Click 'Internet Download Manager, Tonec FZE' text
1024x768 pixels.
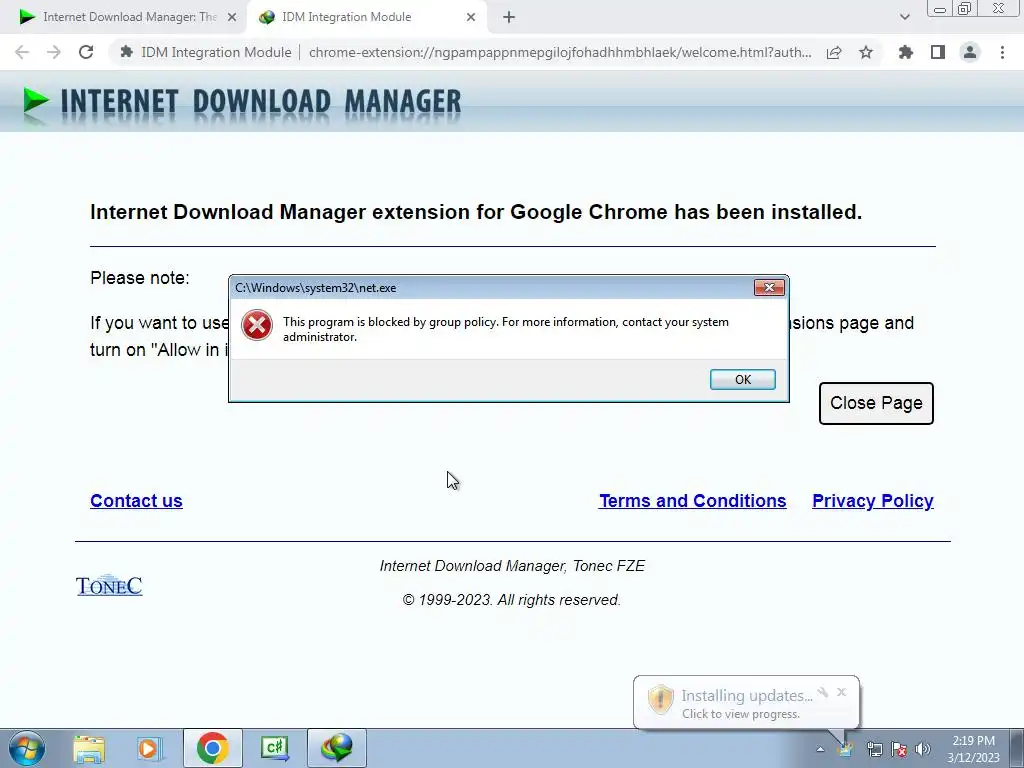click(x=512, y=566)
